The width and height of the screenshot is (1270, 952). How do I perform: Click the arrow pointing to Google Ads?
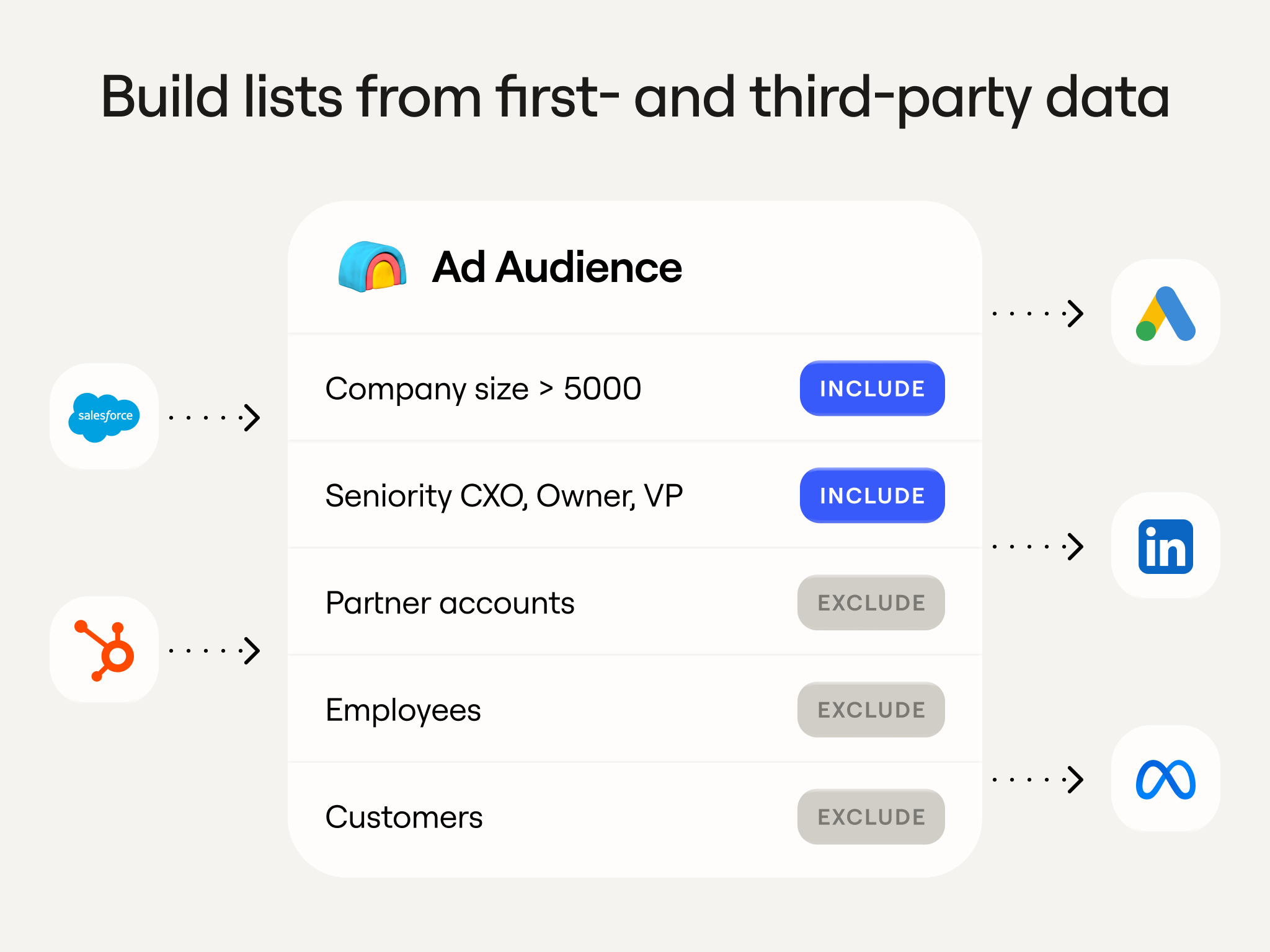[x=1038, y=313]
